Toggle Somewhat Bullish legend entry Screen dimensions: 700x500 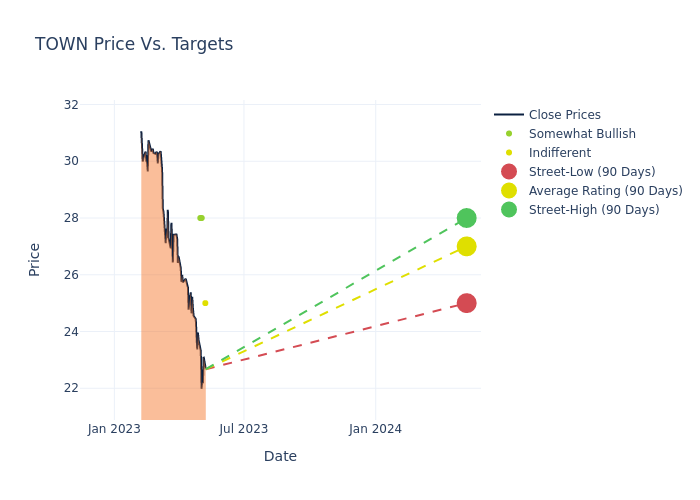pos(582,134)
